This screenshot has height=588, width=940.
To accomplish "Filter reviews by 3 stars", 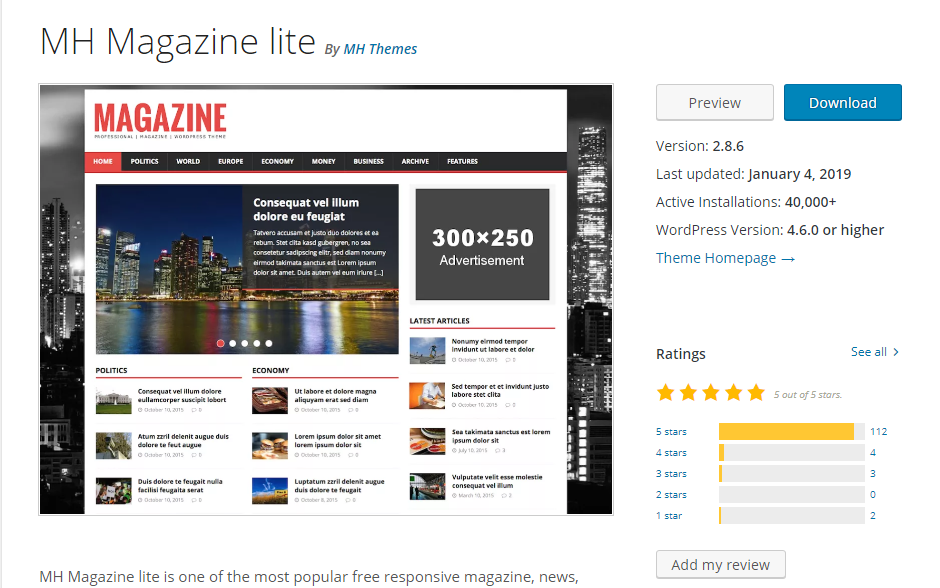I will [671, 474].
